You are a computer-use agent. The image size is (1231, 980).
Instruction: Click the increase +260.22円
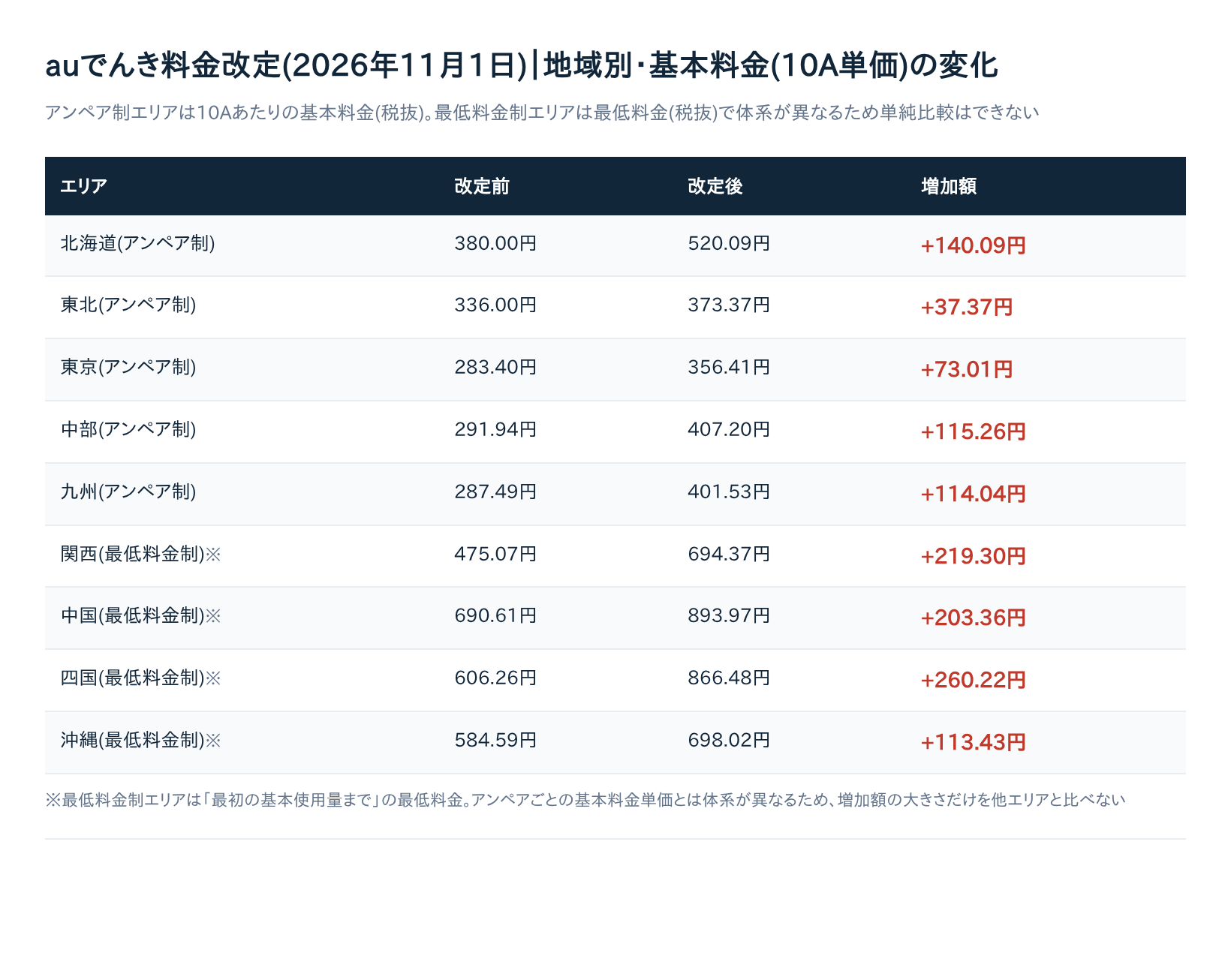pos(973,680)
